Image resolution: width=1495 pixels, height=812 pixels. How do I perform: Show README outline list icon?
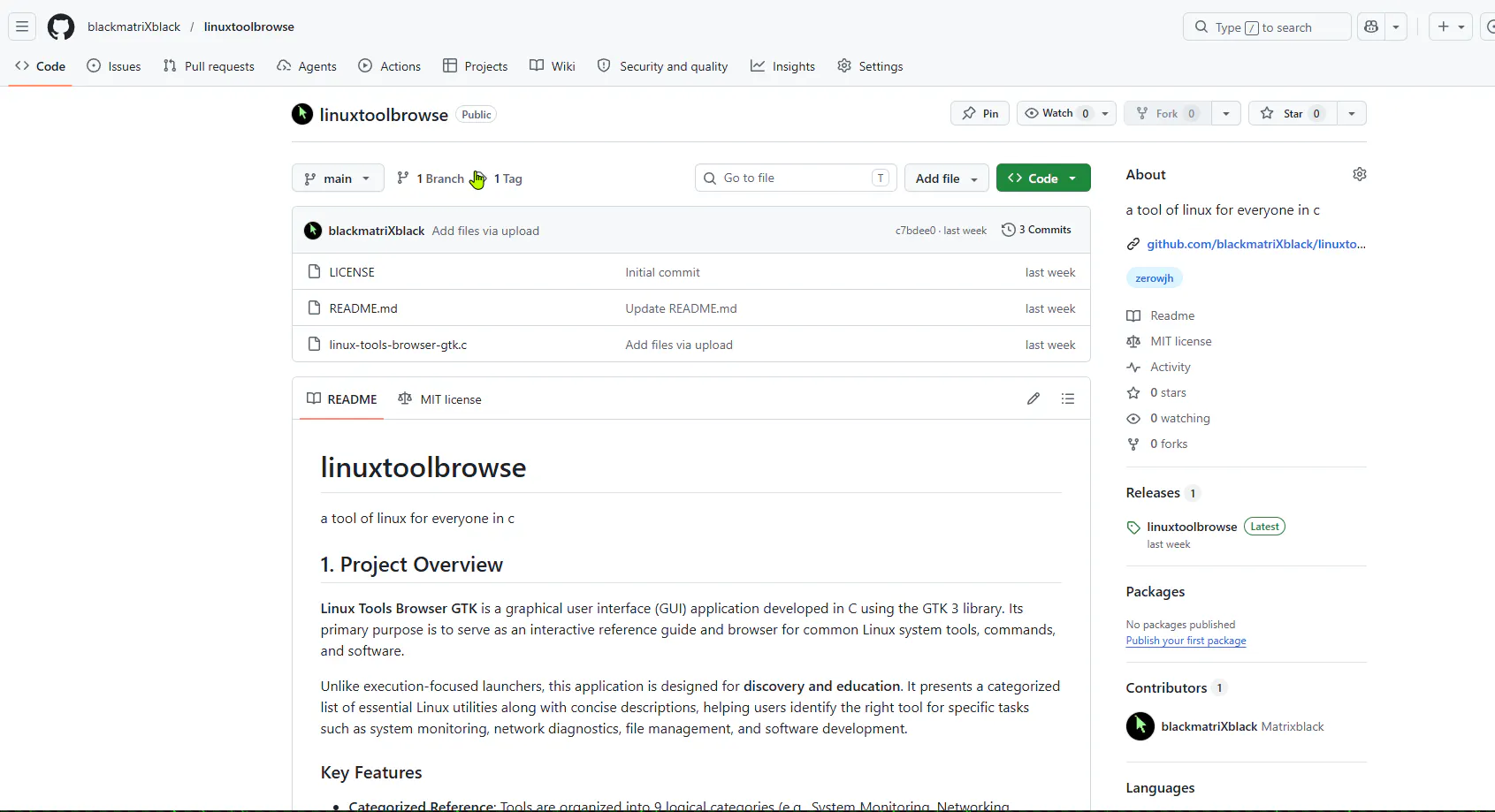(1068, 398)
